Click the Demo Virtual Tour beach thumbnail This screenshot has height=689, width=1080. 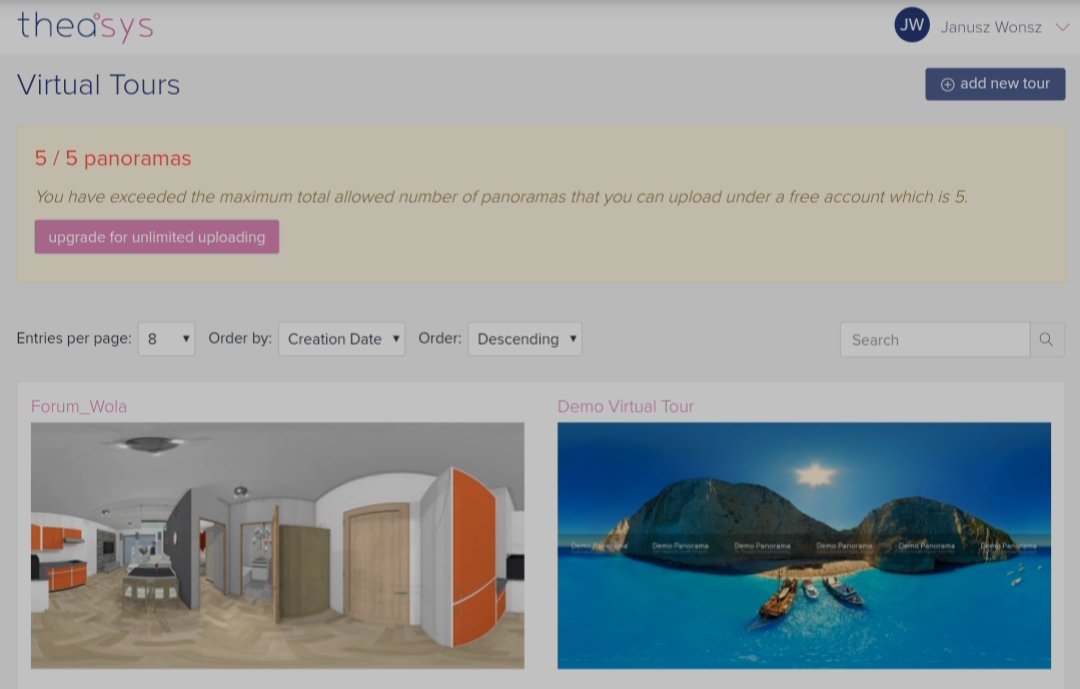pyautogui.click(x=804, y=545)
